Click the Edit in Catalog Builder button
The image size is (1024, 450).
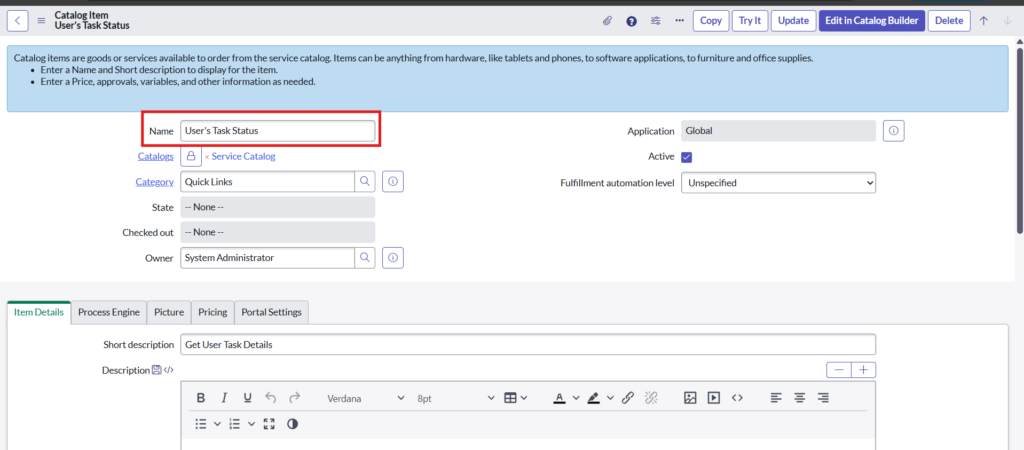(871, 21)
